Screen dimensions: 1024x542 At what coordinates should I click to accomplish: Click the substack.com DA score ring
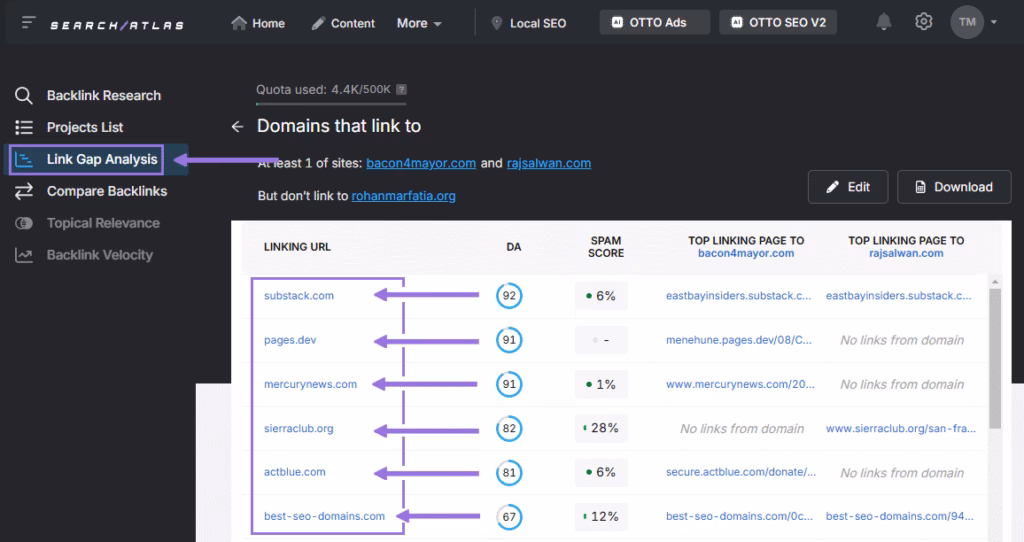(x=509, y=296)
